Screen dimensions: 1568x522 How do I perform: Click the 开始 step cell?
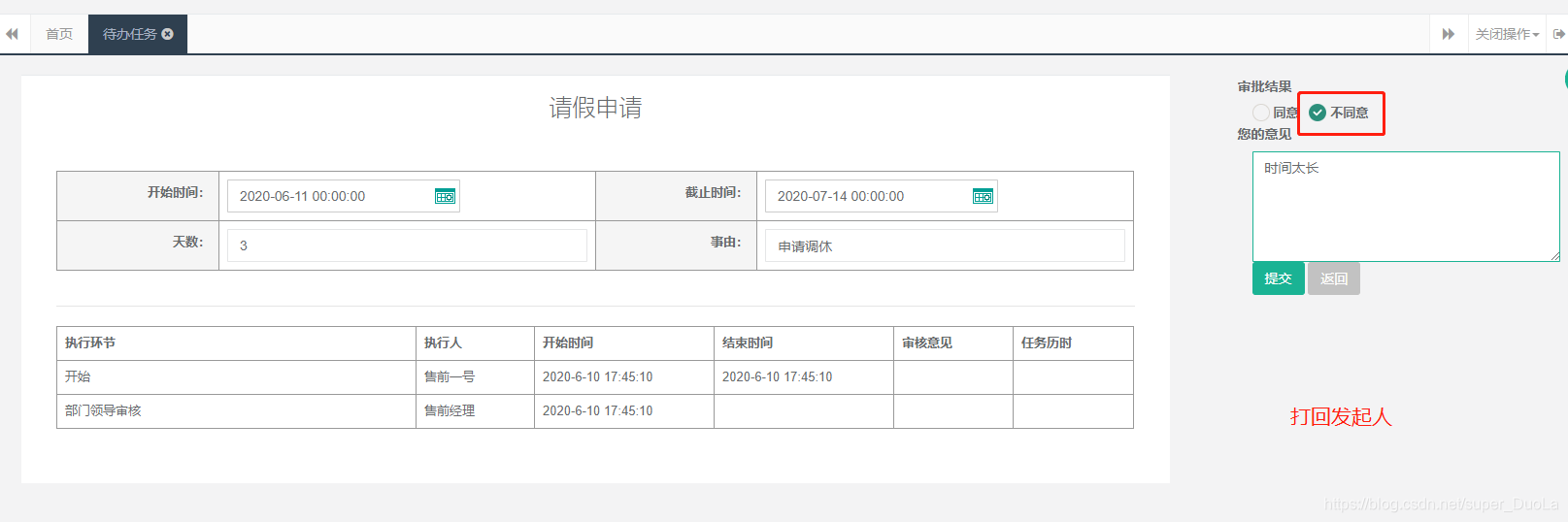pos(236,377)
